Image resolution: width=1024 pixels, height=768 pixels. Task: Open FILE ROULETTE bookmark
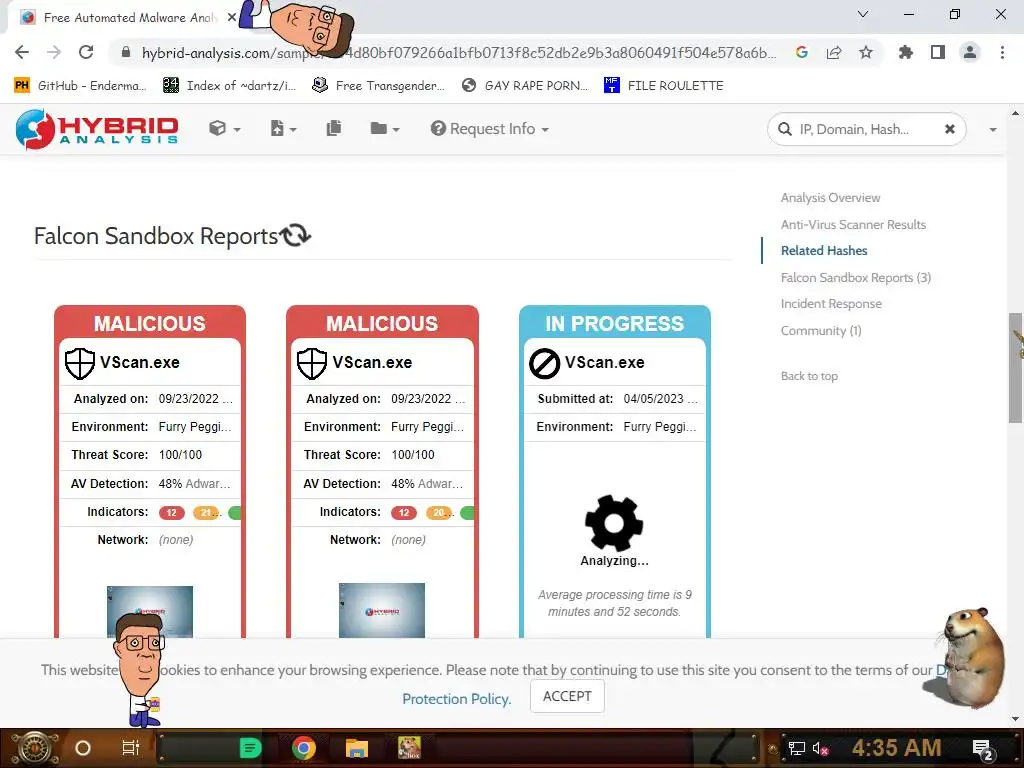click(664, 86)
